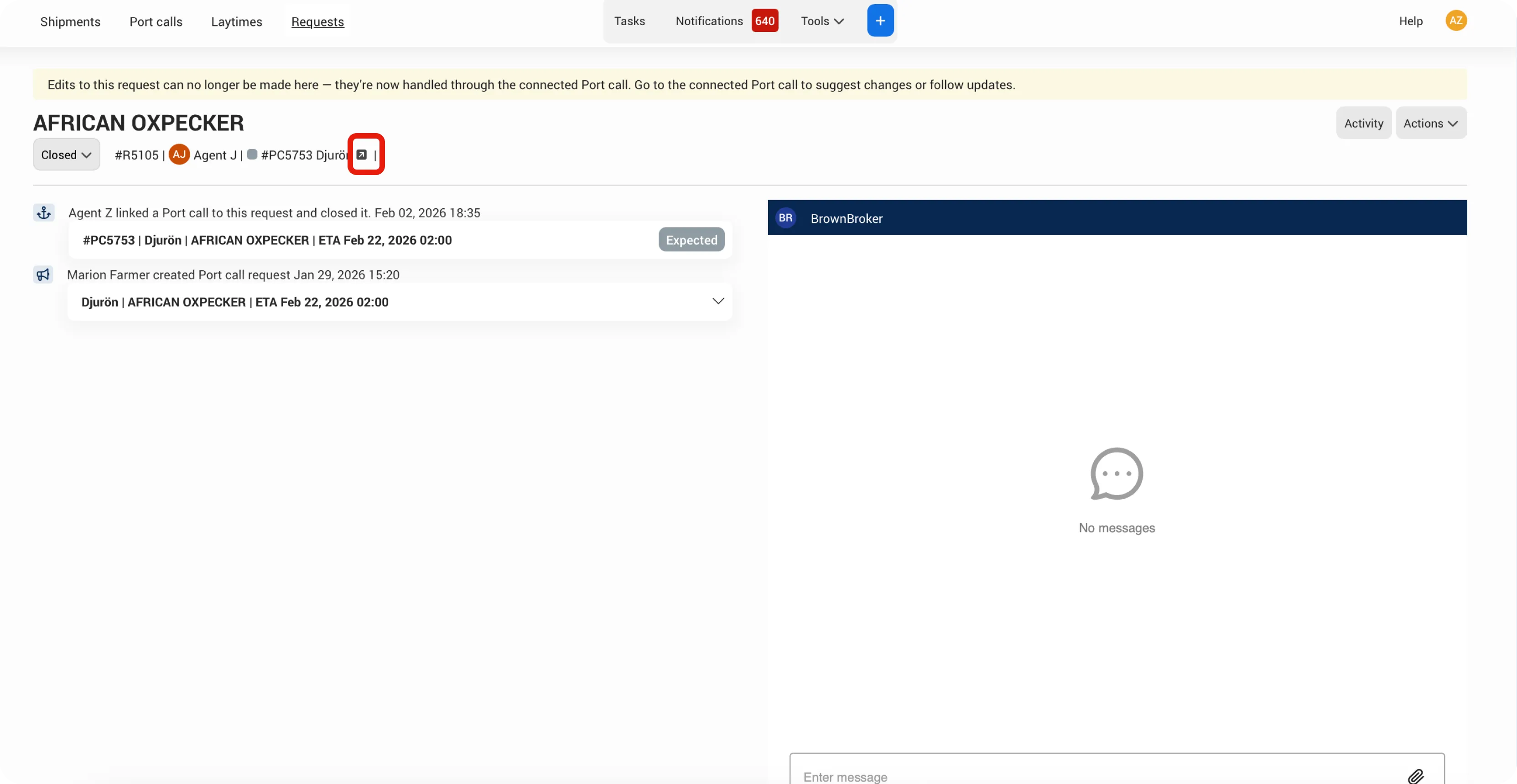The height and width of the screenshot is (784, 1517).
Task: Click the Expected status badge
Action: click(x=691, y=240)
